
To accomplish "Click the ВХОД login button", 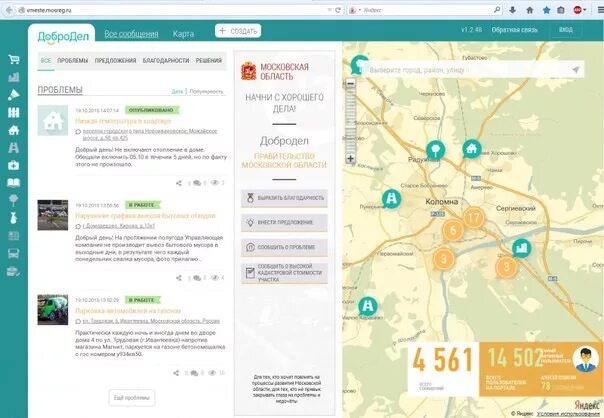I will coord(566,30).
